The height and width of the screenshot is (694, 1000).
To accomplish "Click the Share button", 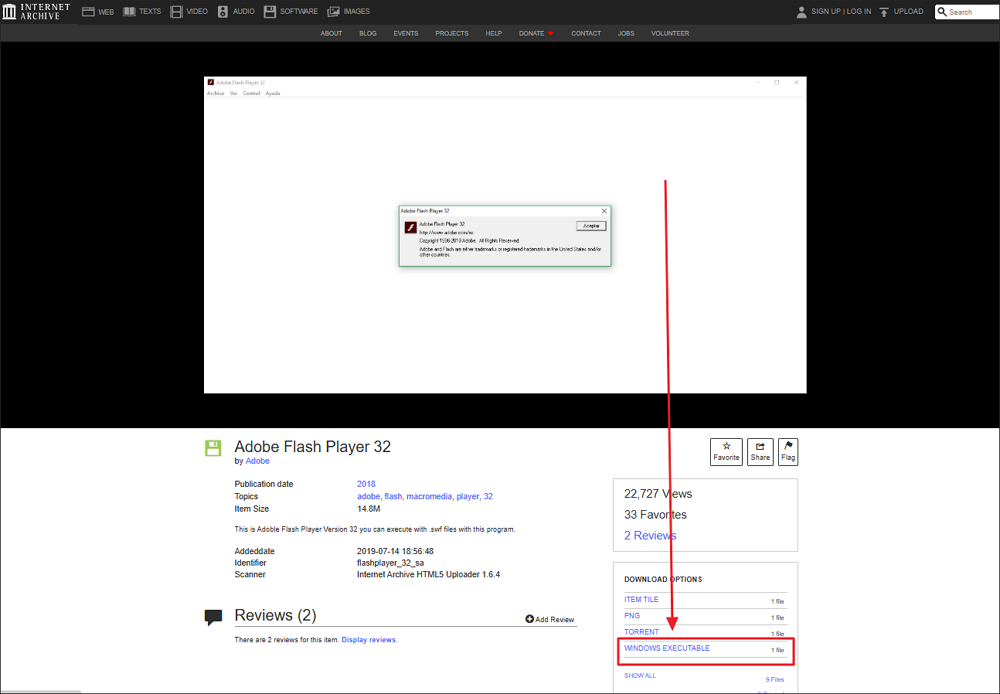I will point(760,452).
